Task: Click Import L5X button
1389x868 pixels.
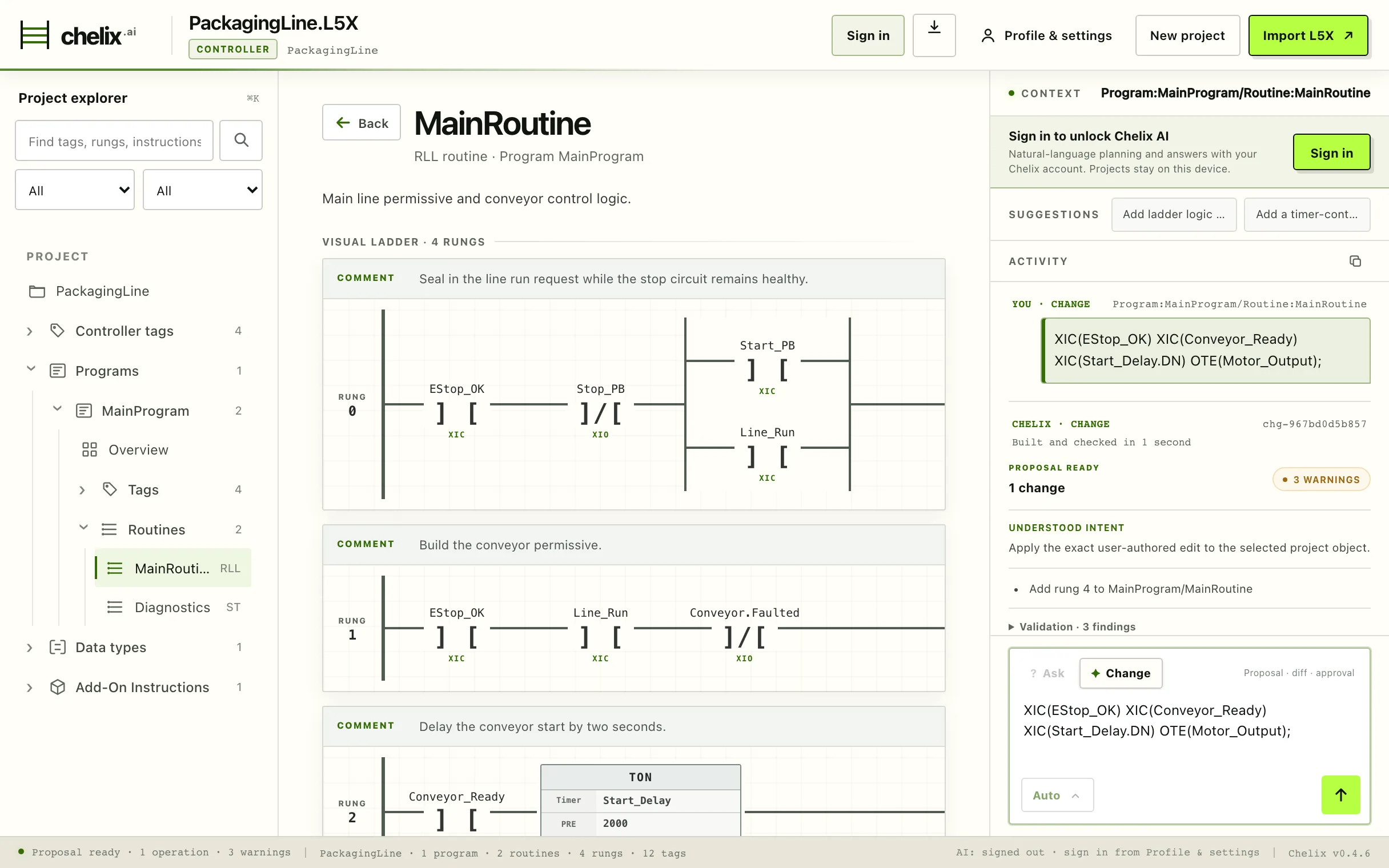Action: [x=1308, y=35]
